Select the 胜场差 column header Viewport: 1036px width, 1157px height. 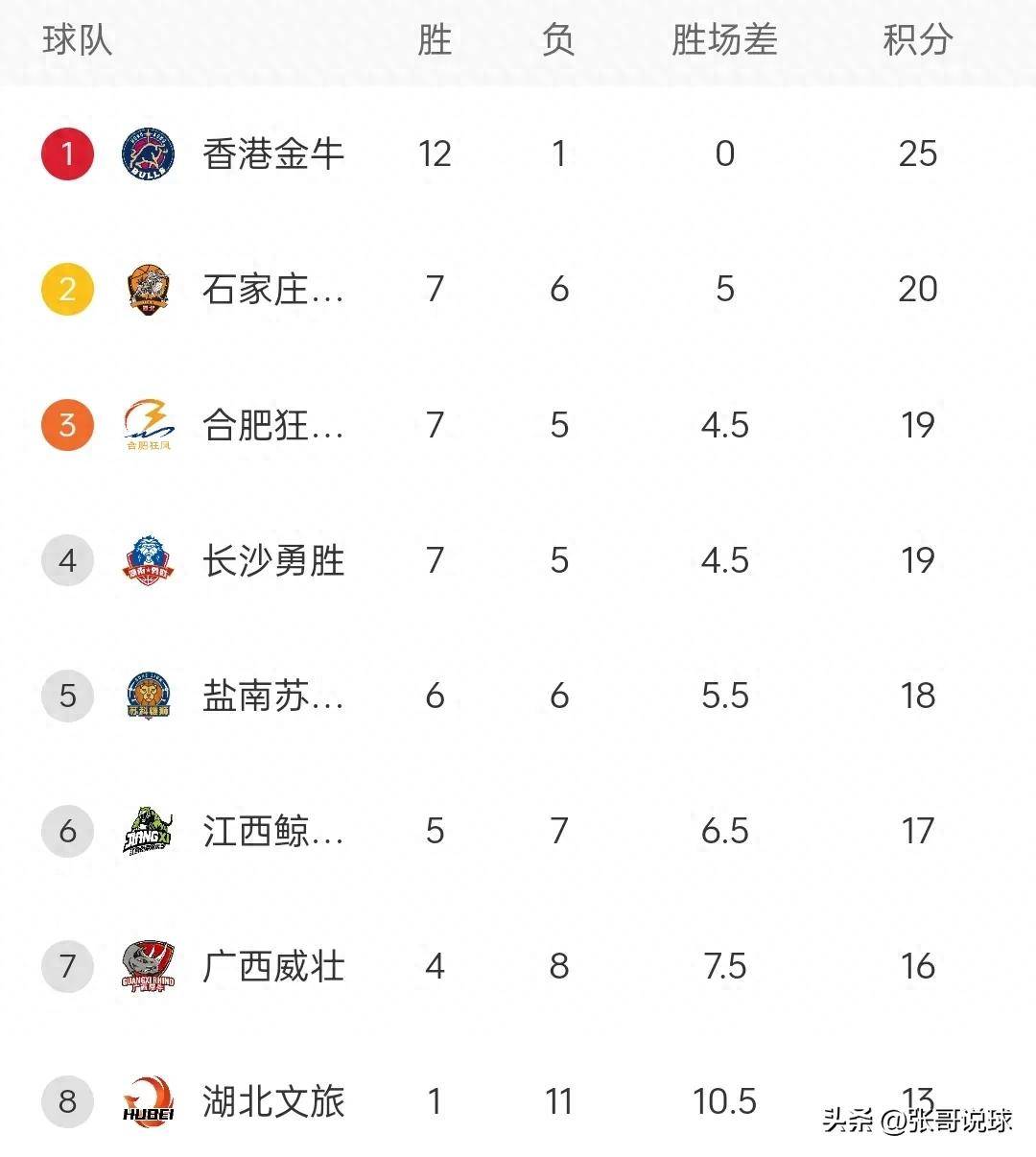tap(724, 40)
